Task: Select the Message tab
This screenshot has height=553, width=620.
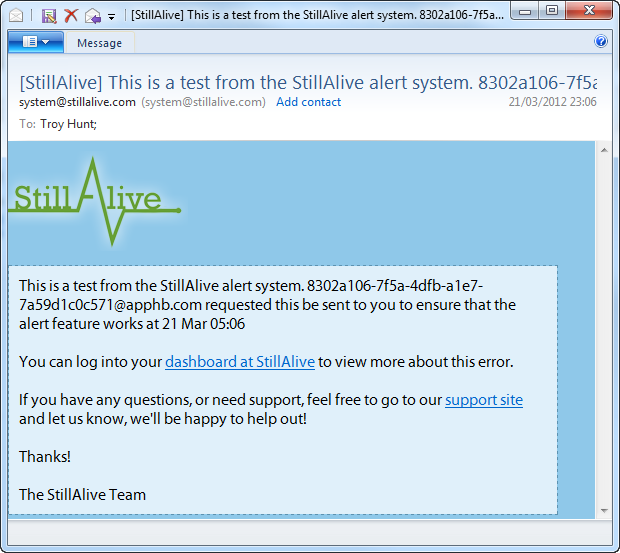Action: coord(100,43)
